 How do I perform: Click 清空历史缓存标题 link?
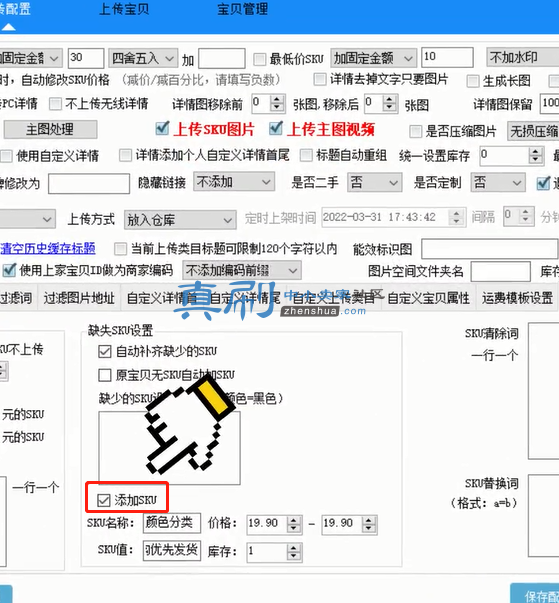pyautogui.click(x=48, y=248)
